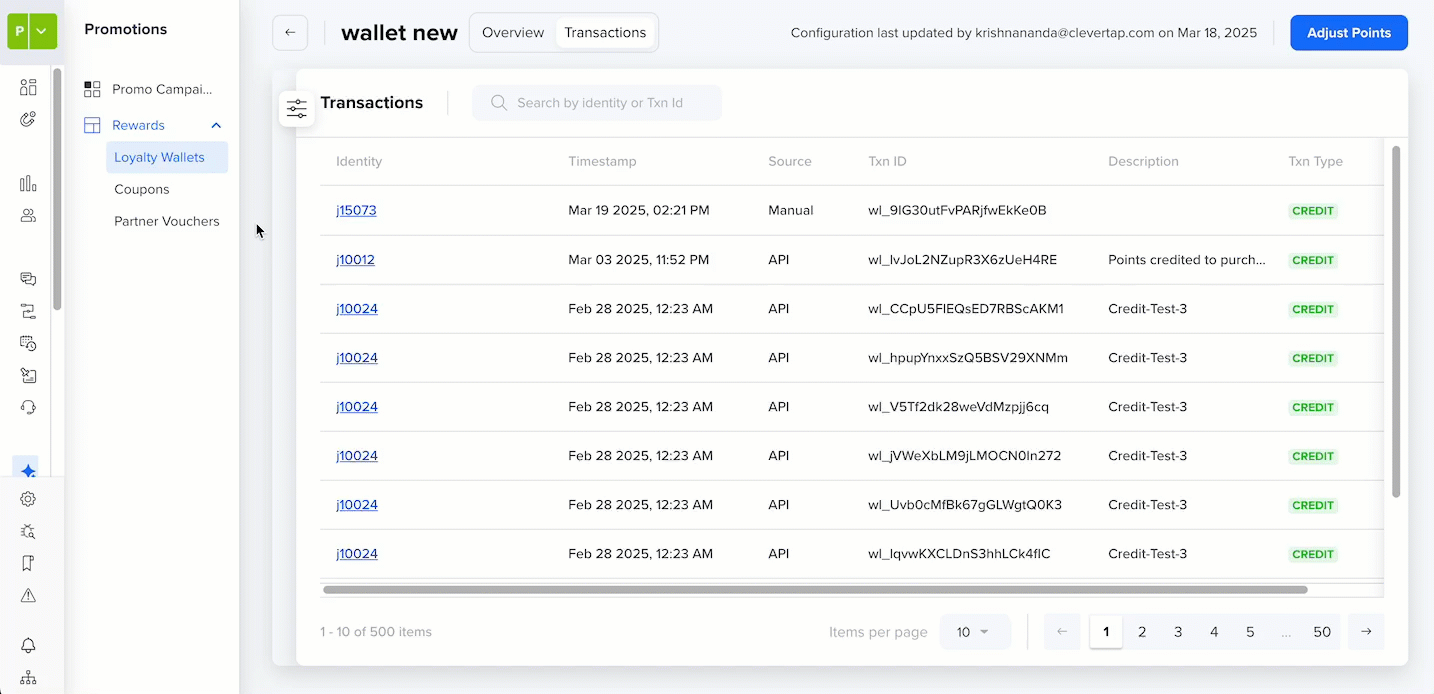The image size is (1434, 694).
Task: Open the headset support icon in sidebar
Action: 28,407
